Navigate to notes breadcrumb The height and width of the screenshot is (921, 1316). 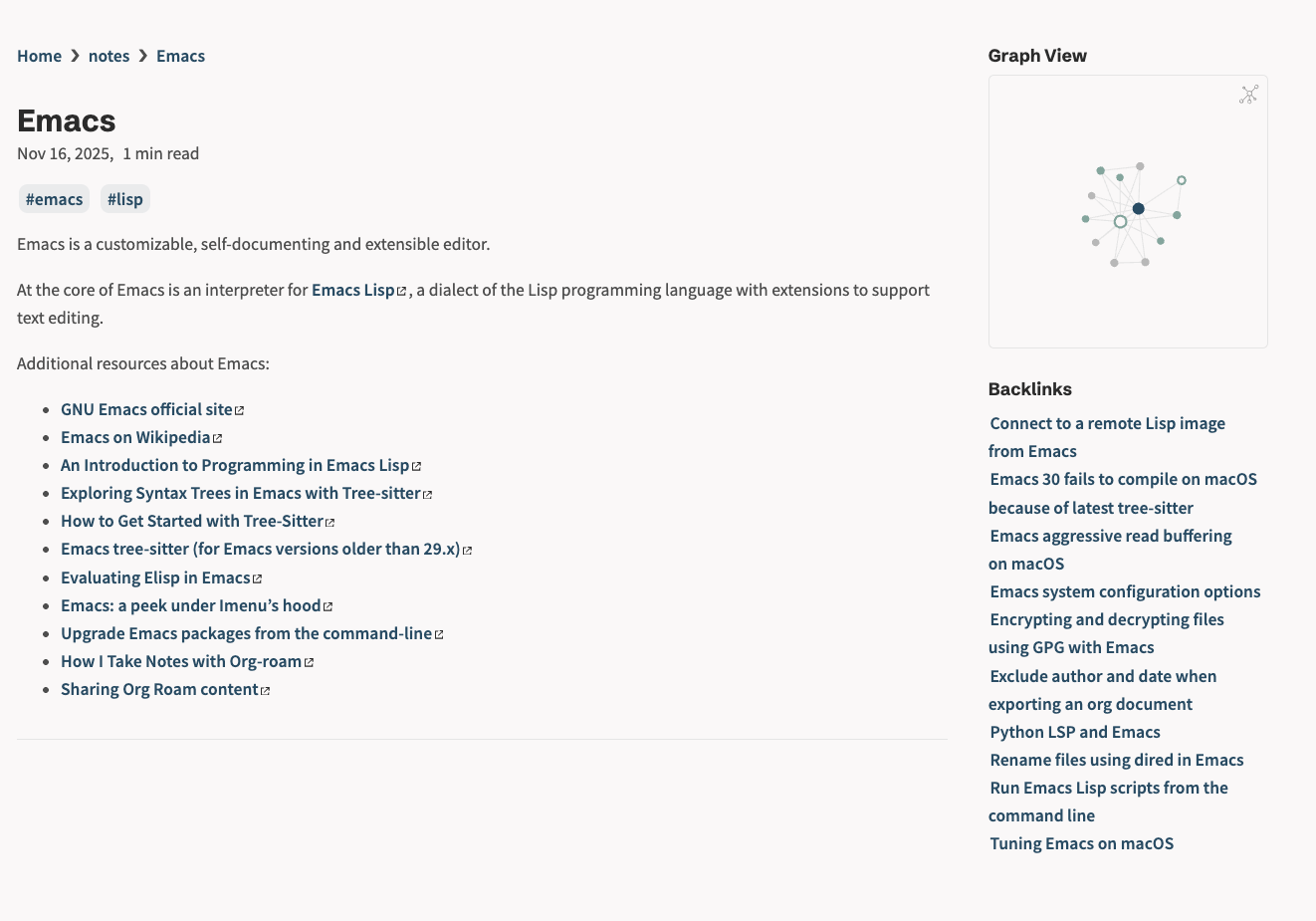pyautogui.click(x=109, y=56)
